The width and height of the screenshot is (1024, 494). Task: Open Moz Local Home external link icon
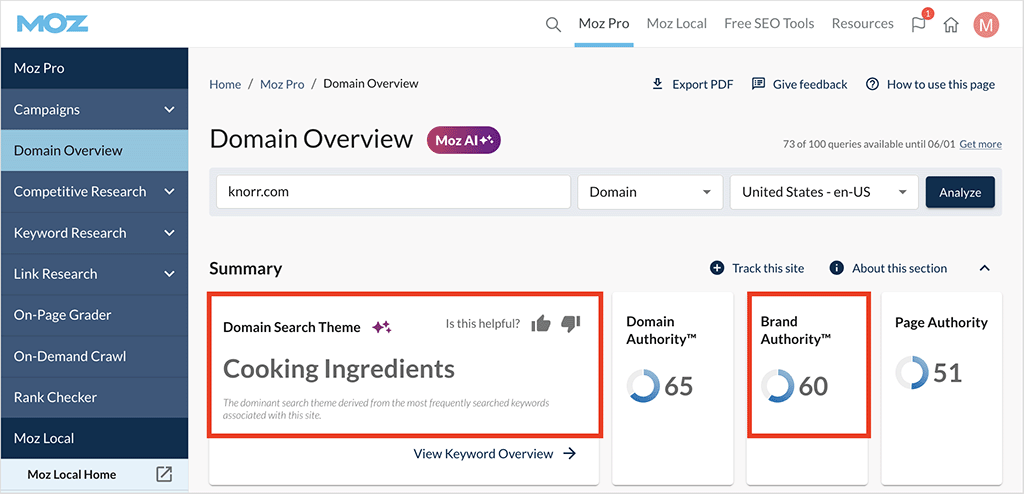pyautogui.click(x=165, y=474)
